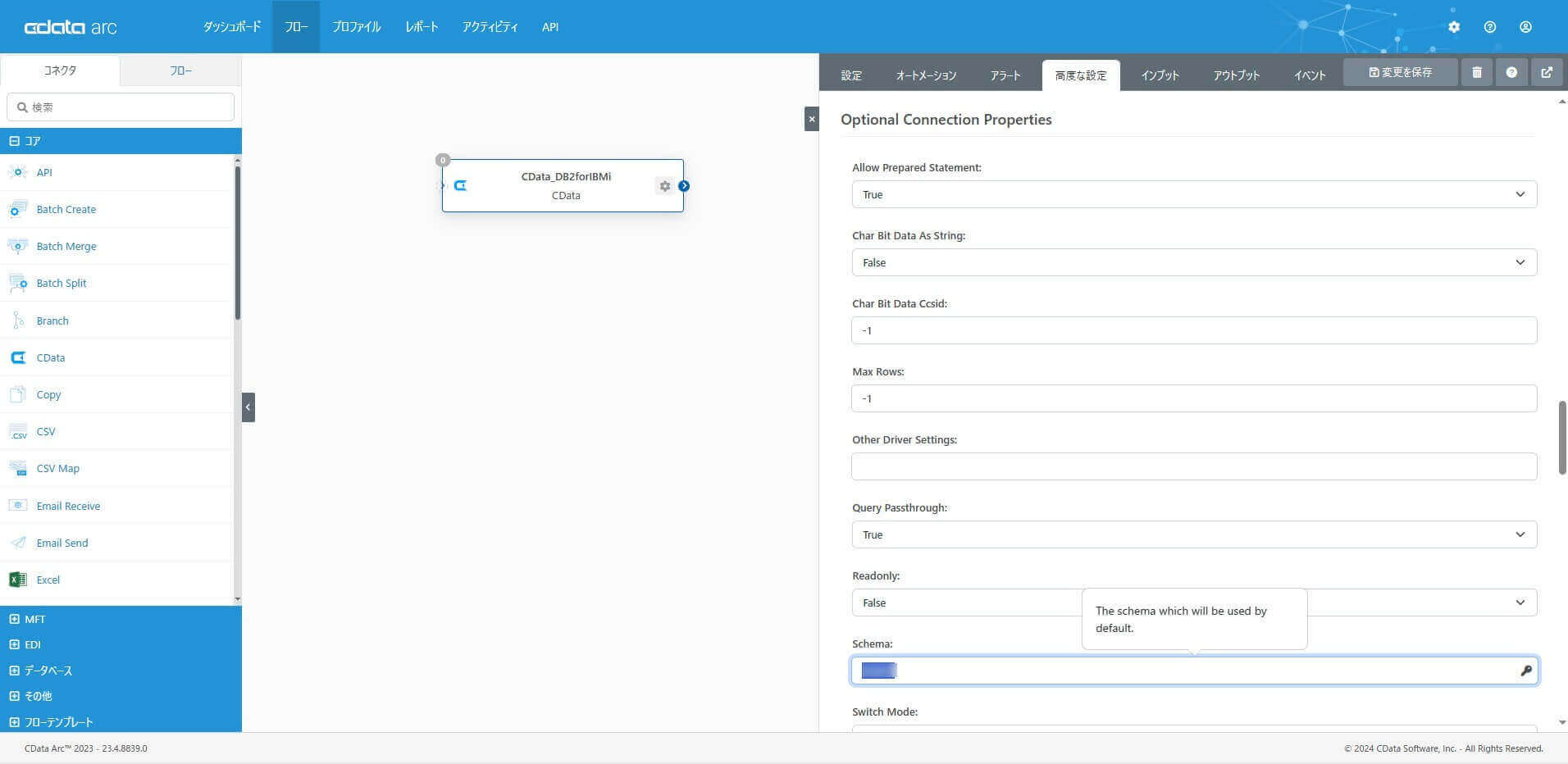1568x764 pixels.
Task: Click the Max Rows input field
Action: click(1194, 398)
